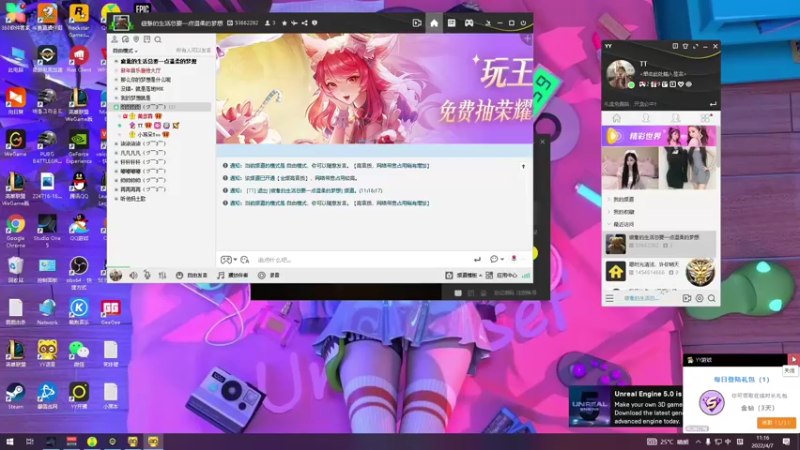800x450 pixels.
Task: Click the Unreal Engine 5.0 ad
Action: coord(626,407)
